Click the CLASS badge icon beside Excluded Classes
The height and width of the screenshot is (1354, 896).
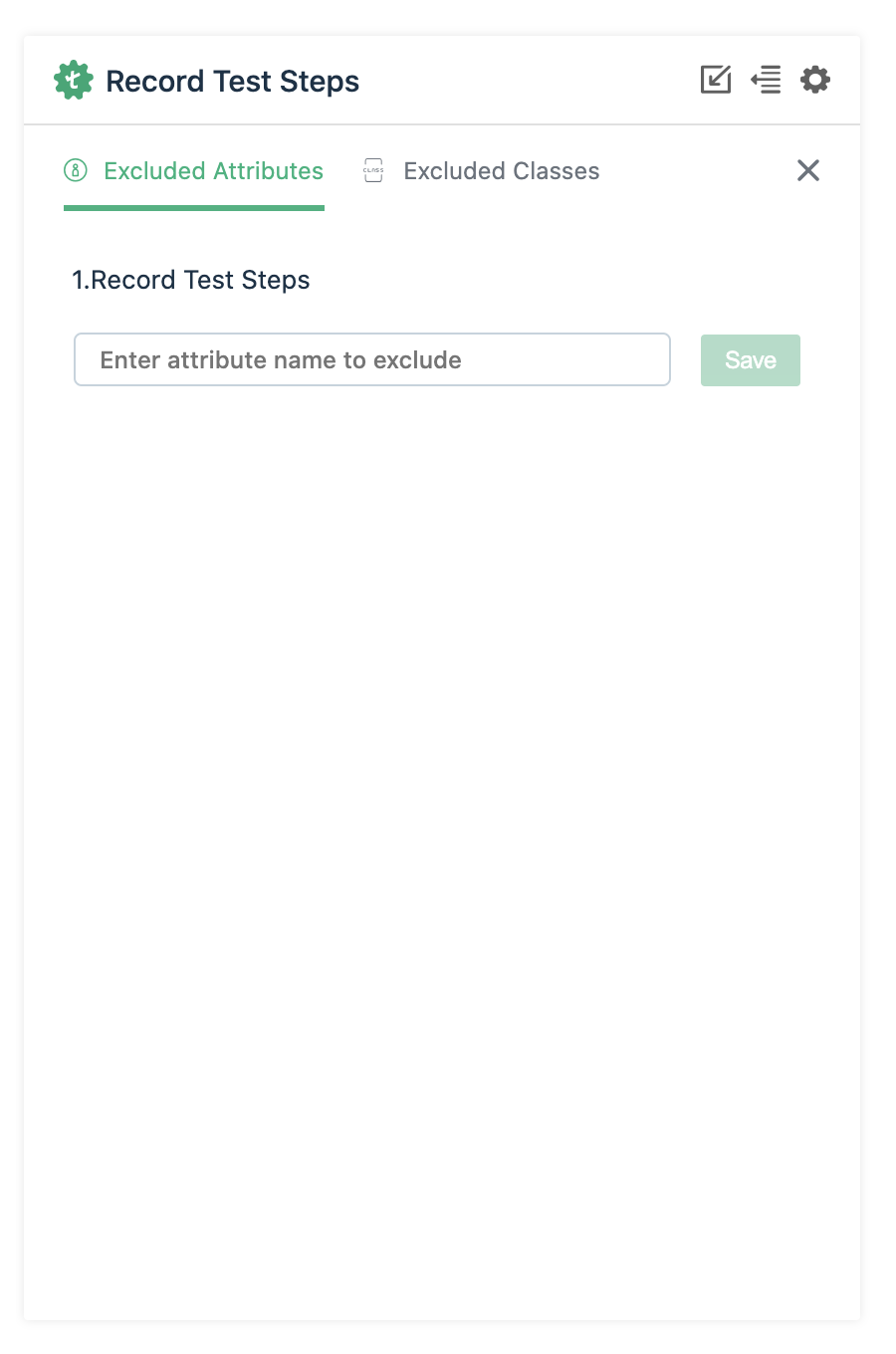[373, 170]
